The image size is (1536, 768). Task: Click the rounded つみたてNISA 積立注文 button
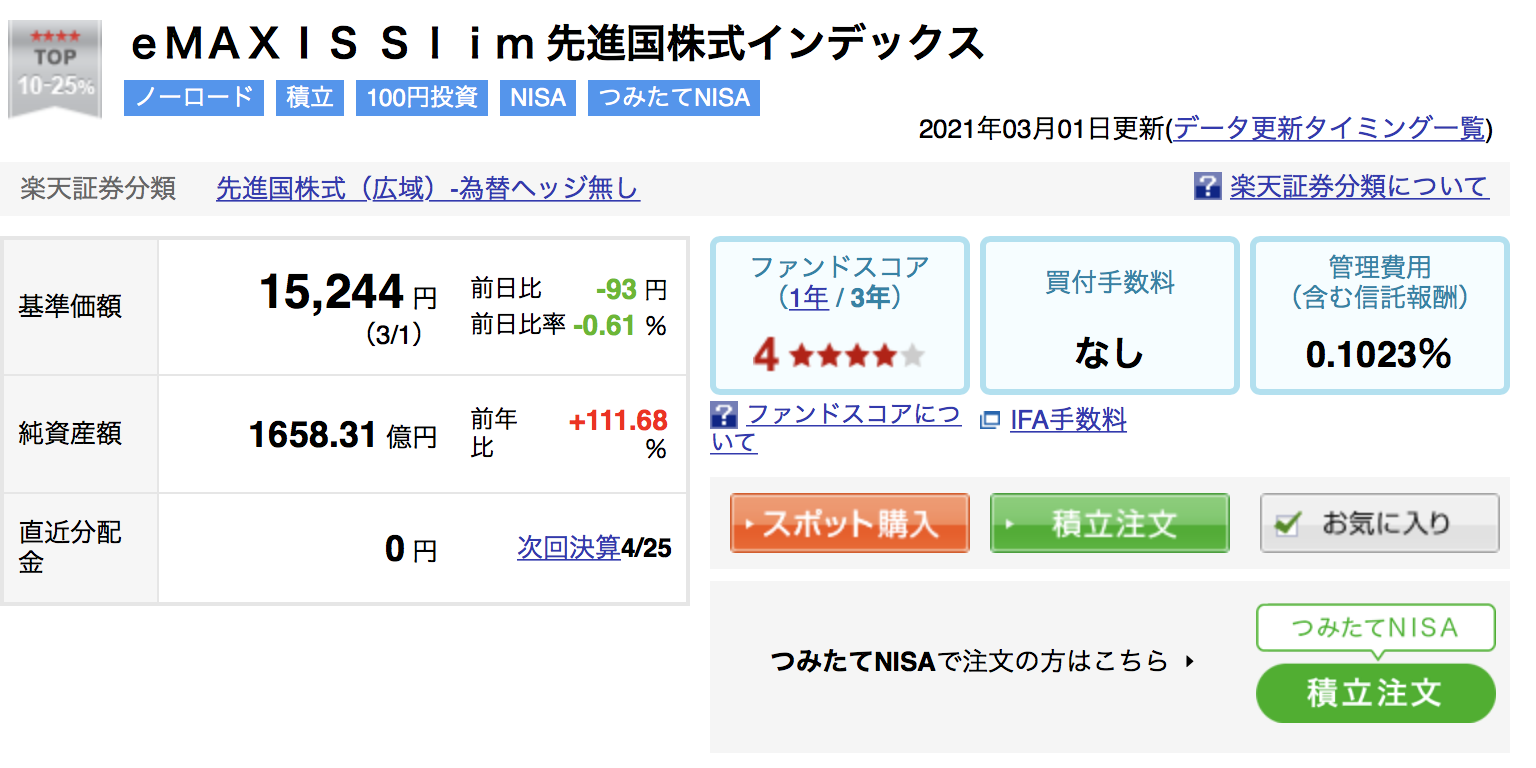pos(1375,693)
